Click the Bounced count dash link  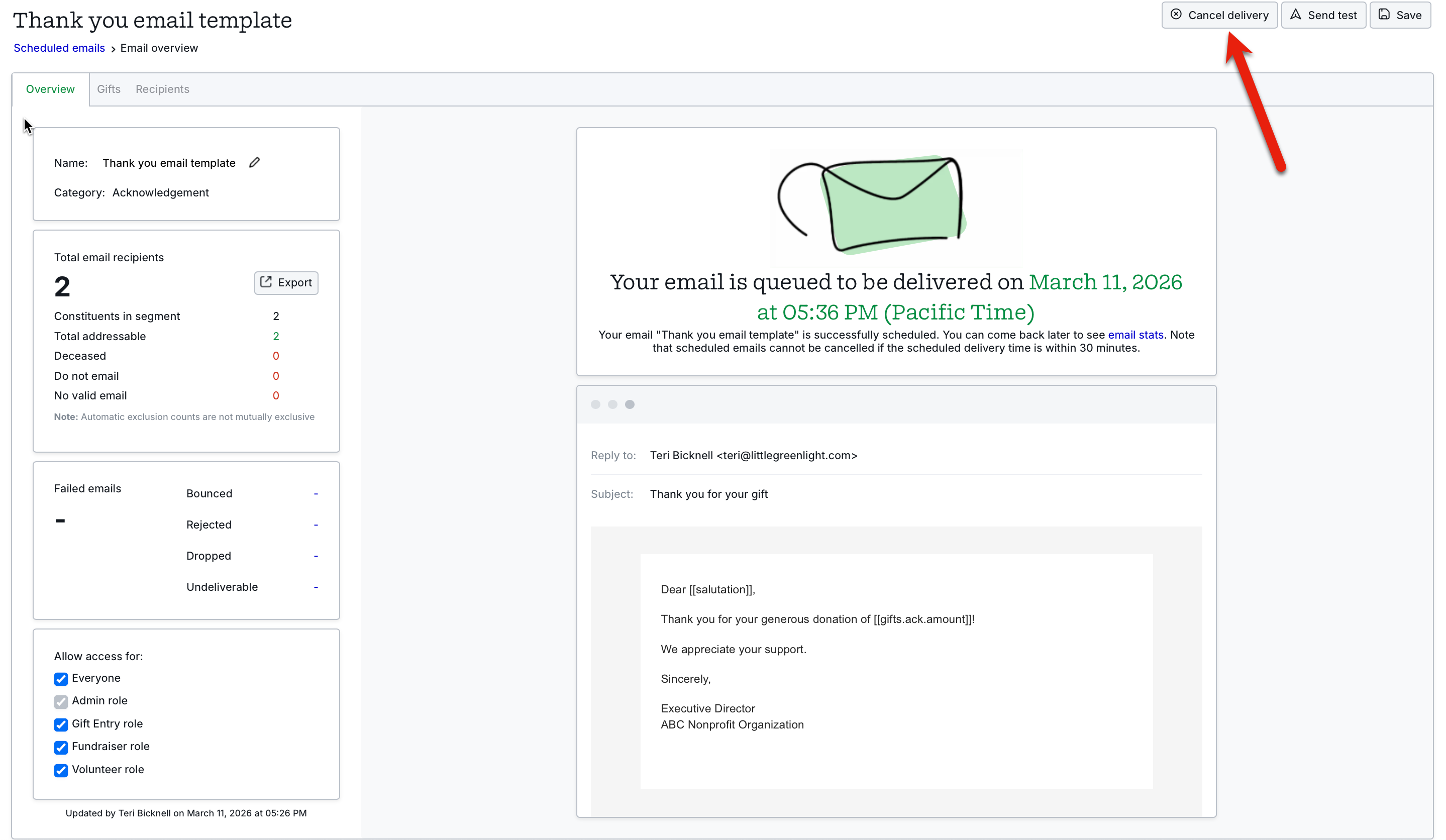click(x=316, y=493)
